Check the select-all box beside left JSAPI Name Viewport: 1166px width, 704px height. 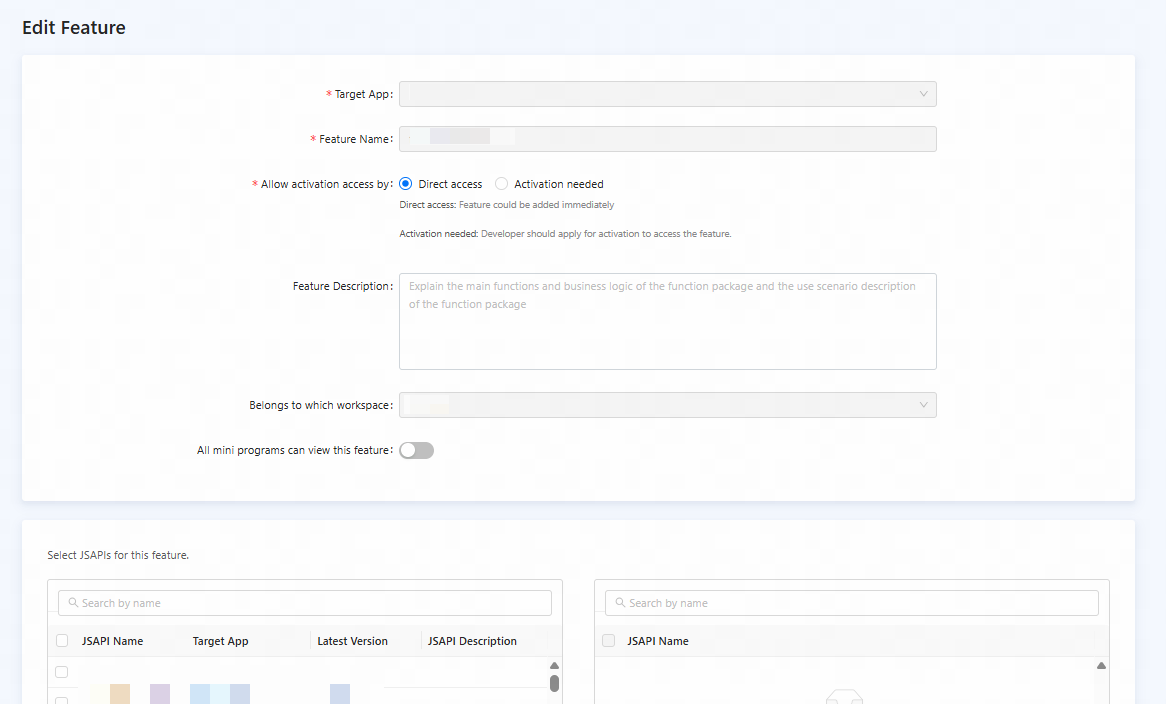coord(62,641)
